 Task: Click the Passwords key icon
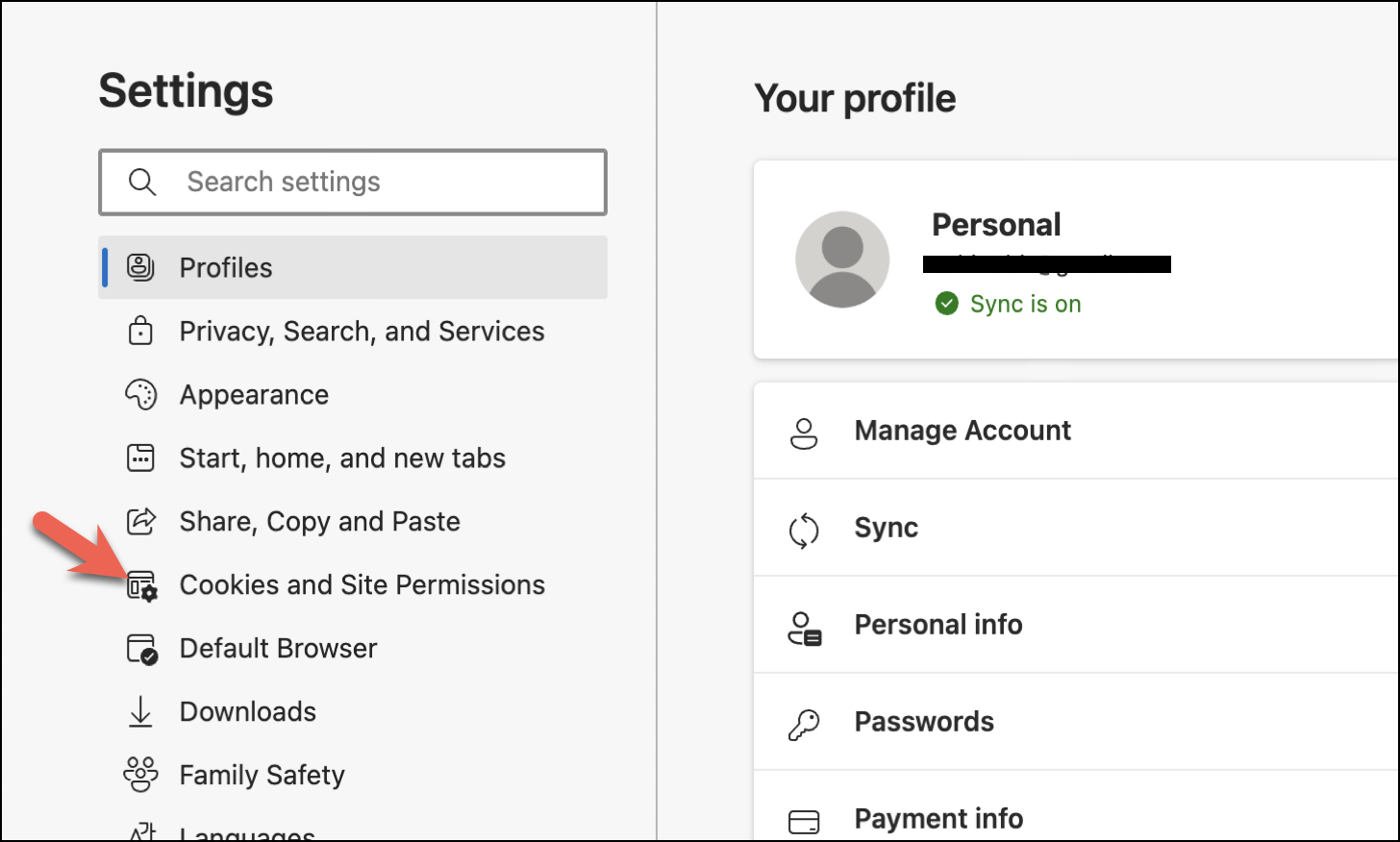pyautogui.click(x=804, y=723)
